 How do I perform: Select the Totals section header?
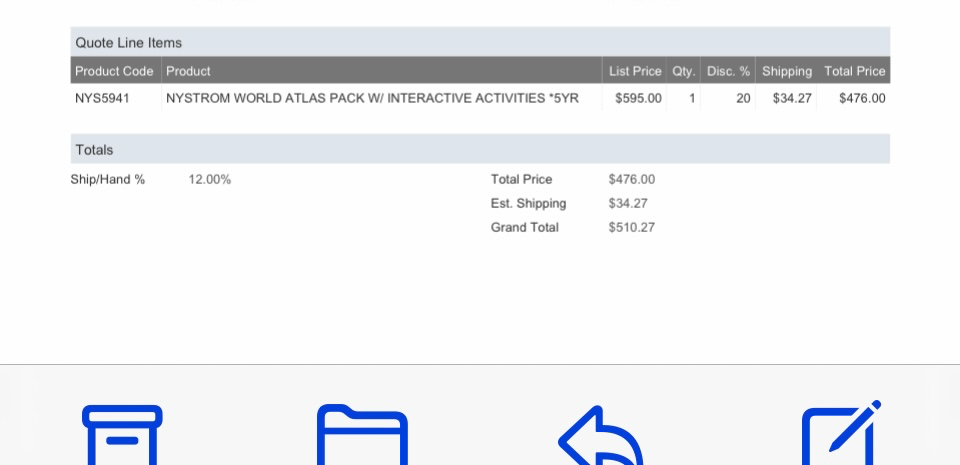tap(95, 150)
